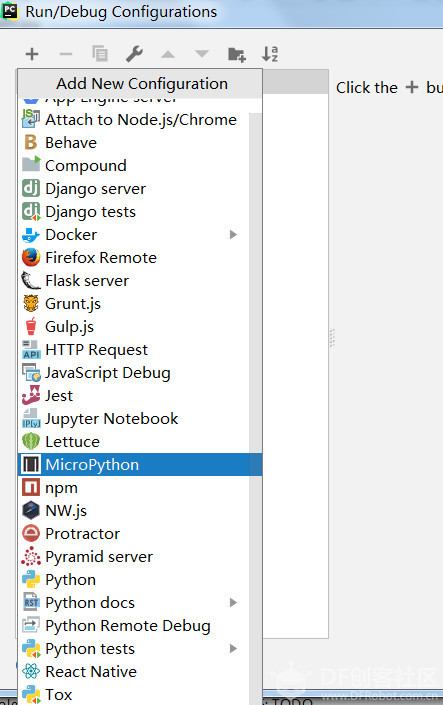Click the Remove Configuration minus icon
Screen dimensions: 443x705
[66, 54]
